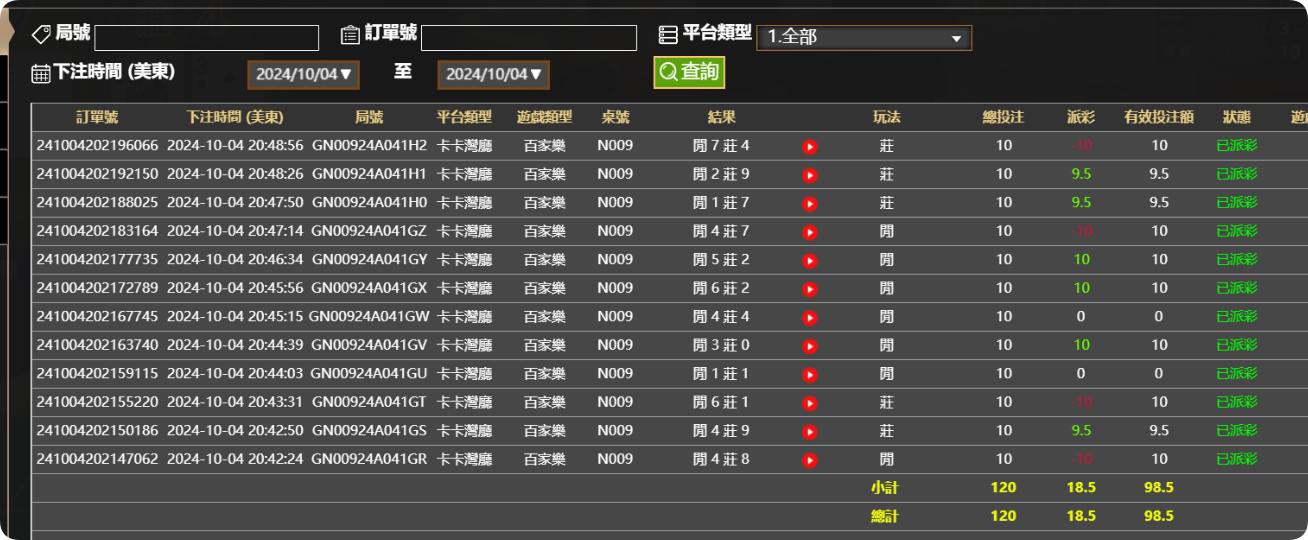Select order number 241004202163740
This screenshot has width=1308, height=540.
click(x=97, y=345)
